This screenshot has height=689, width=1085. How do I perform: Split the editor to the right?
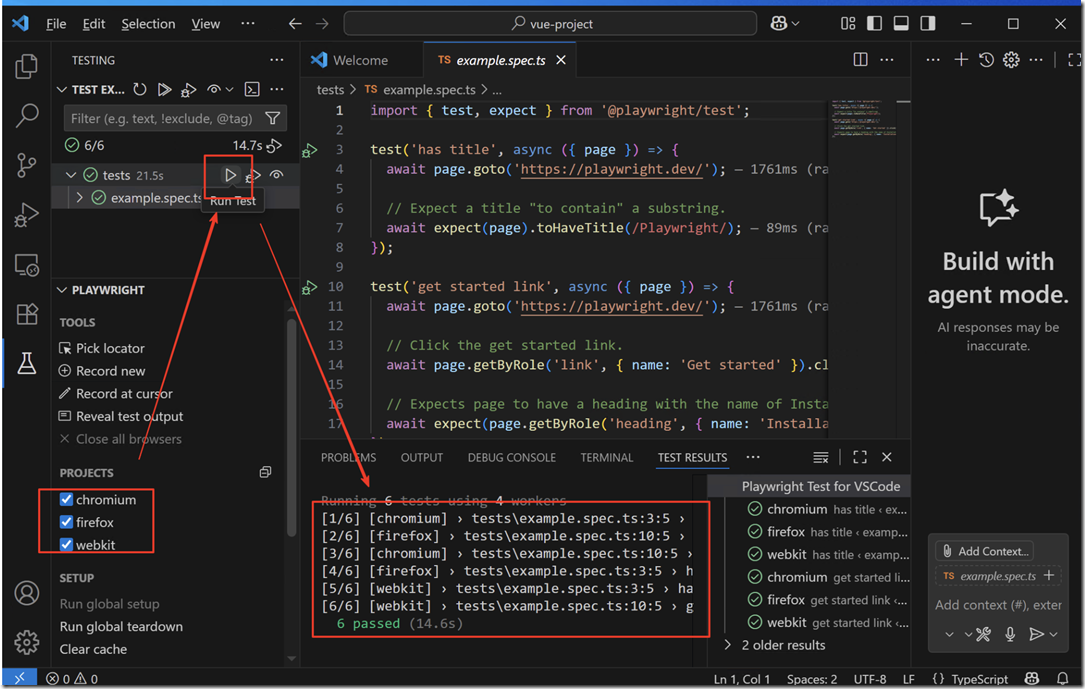860,60
